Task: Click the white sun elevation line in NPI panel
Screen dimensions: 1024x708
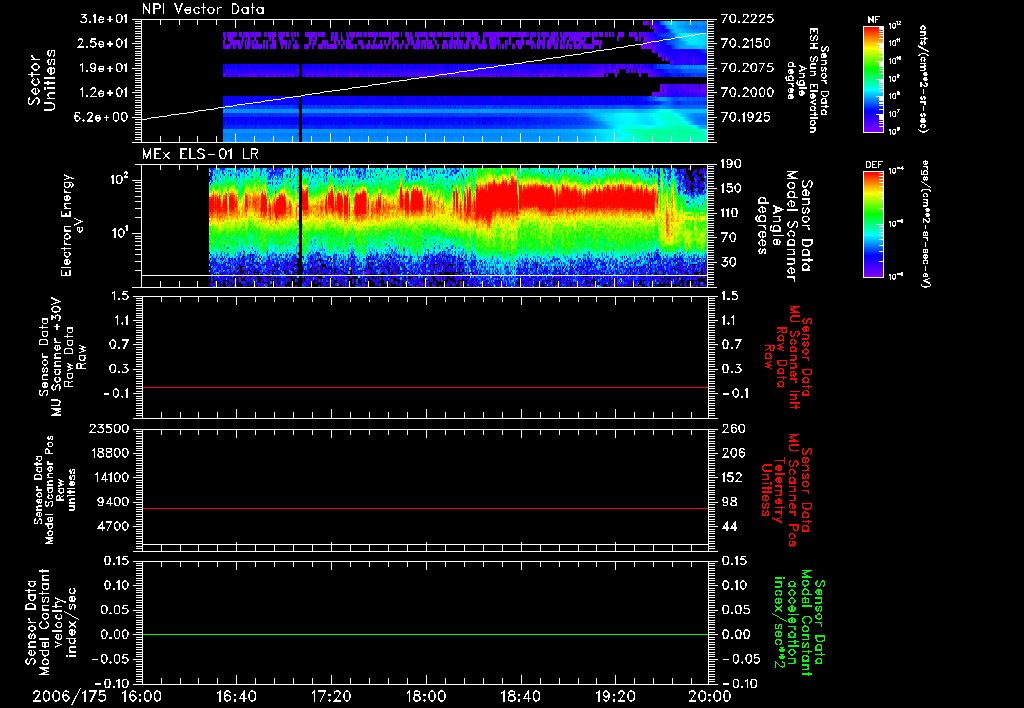Action: [x=424, y=76]
